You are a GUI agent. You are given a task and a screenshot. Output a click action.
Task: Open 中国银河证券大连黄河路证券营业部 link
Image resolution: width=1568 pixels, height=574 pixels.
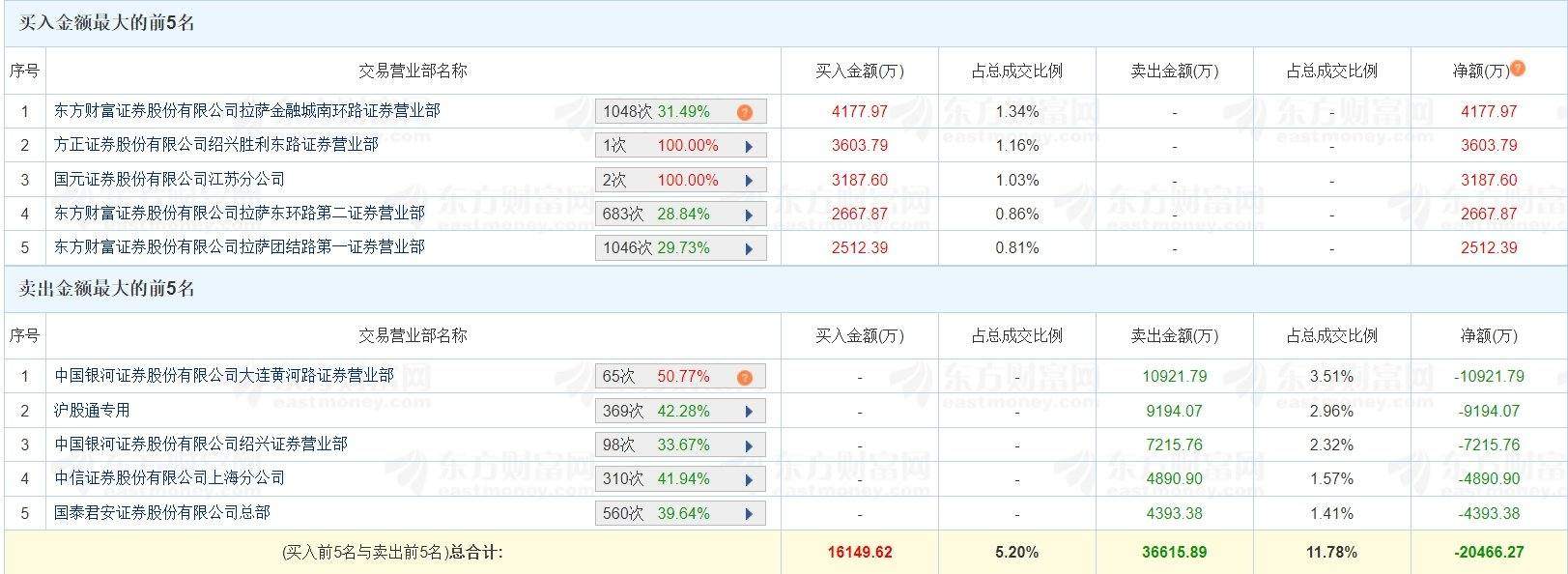[x=224, y=376]
